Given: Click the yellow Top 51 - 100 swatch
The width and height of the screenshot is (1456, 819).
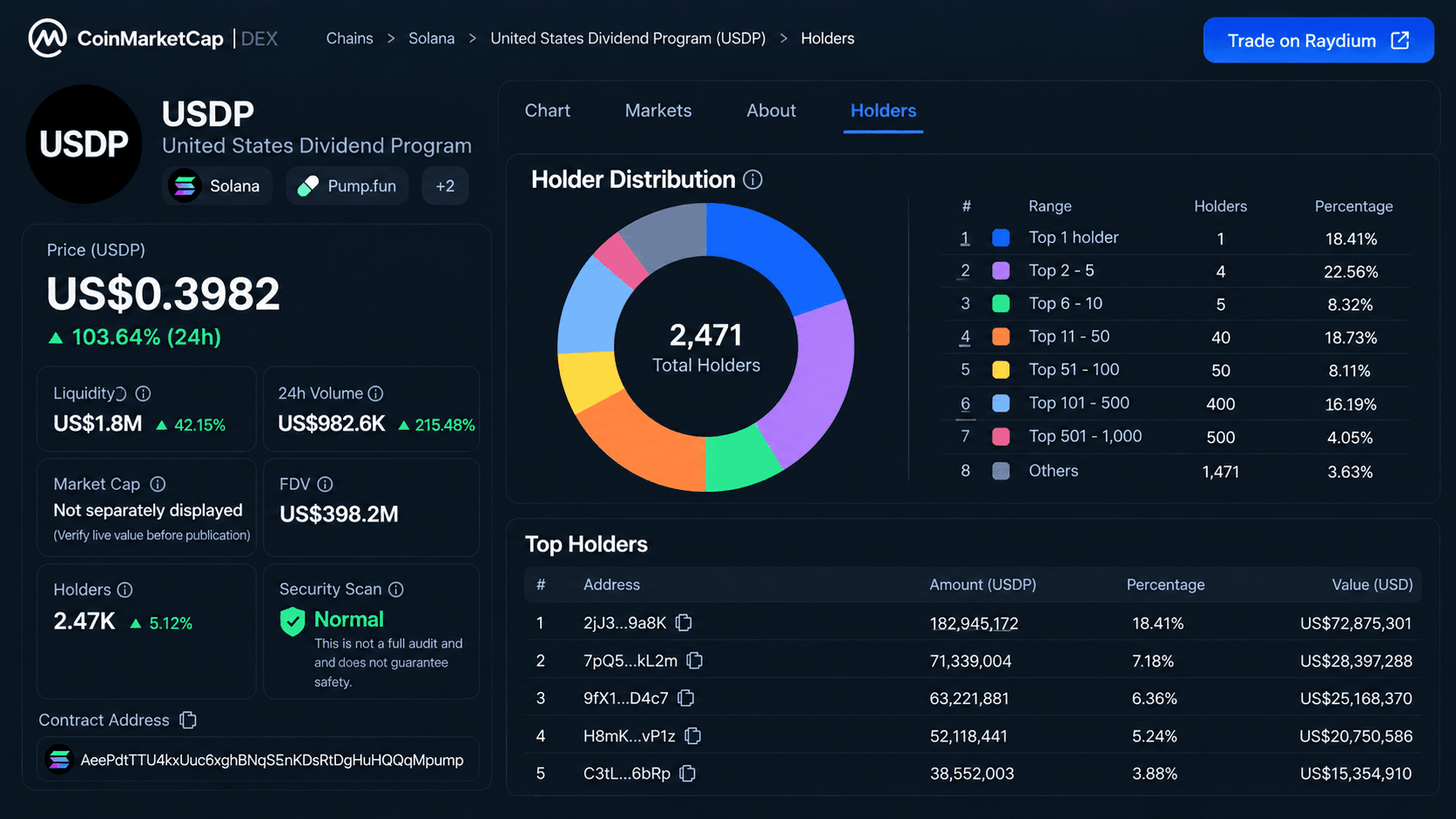Looking at the screenshot, I should (1001, 370).
